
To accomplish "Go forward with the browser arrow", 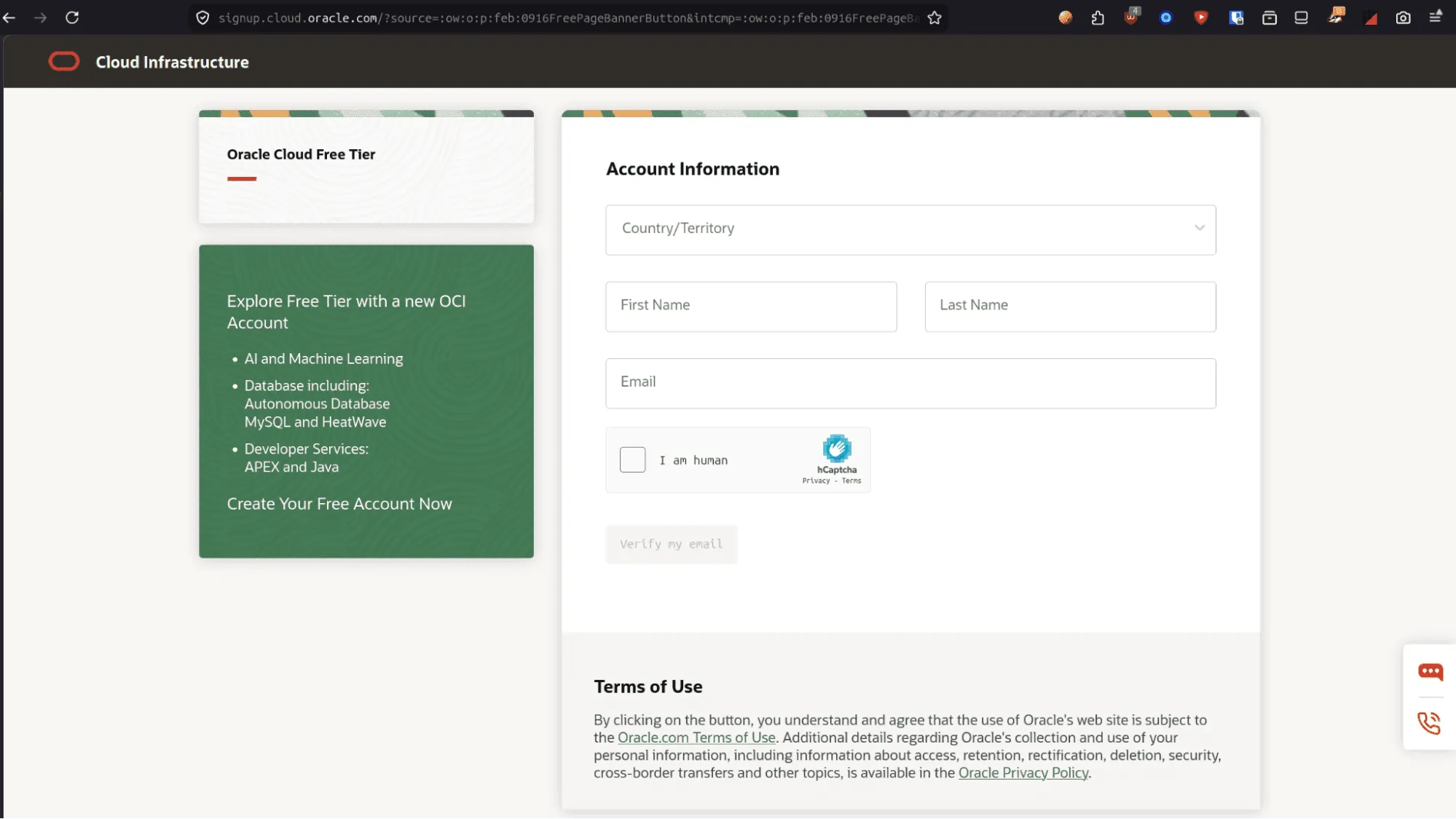I will click(x=40, y=17).
